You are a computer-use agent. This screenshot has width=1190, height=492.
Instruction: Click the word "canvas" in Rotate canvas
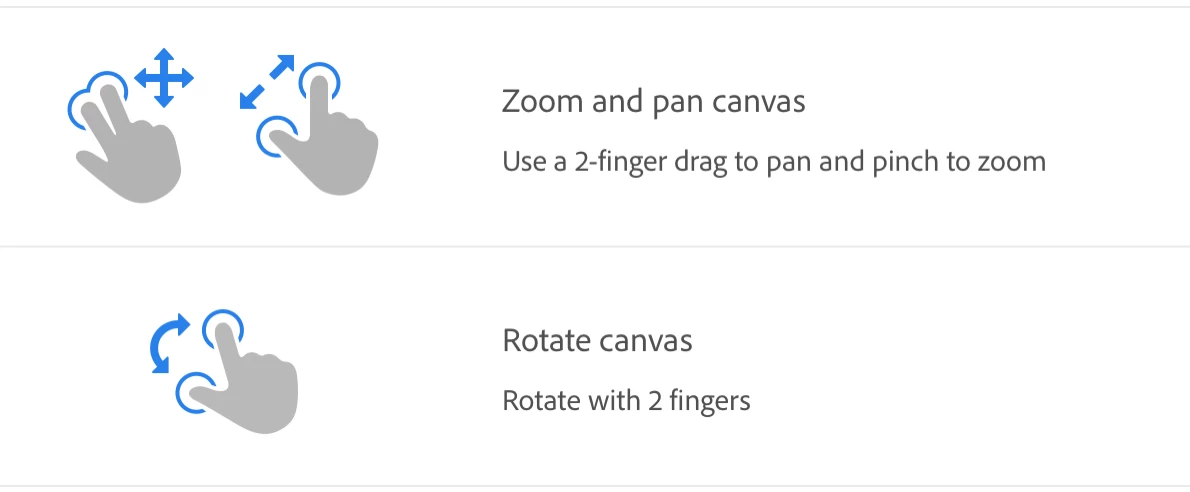pyautogui.click(x=645, y=341)
